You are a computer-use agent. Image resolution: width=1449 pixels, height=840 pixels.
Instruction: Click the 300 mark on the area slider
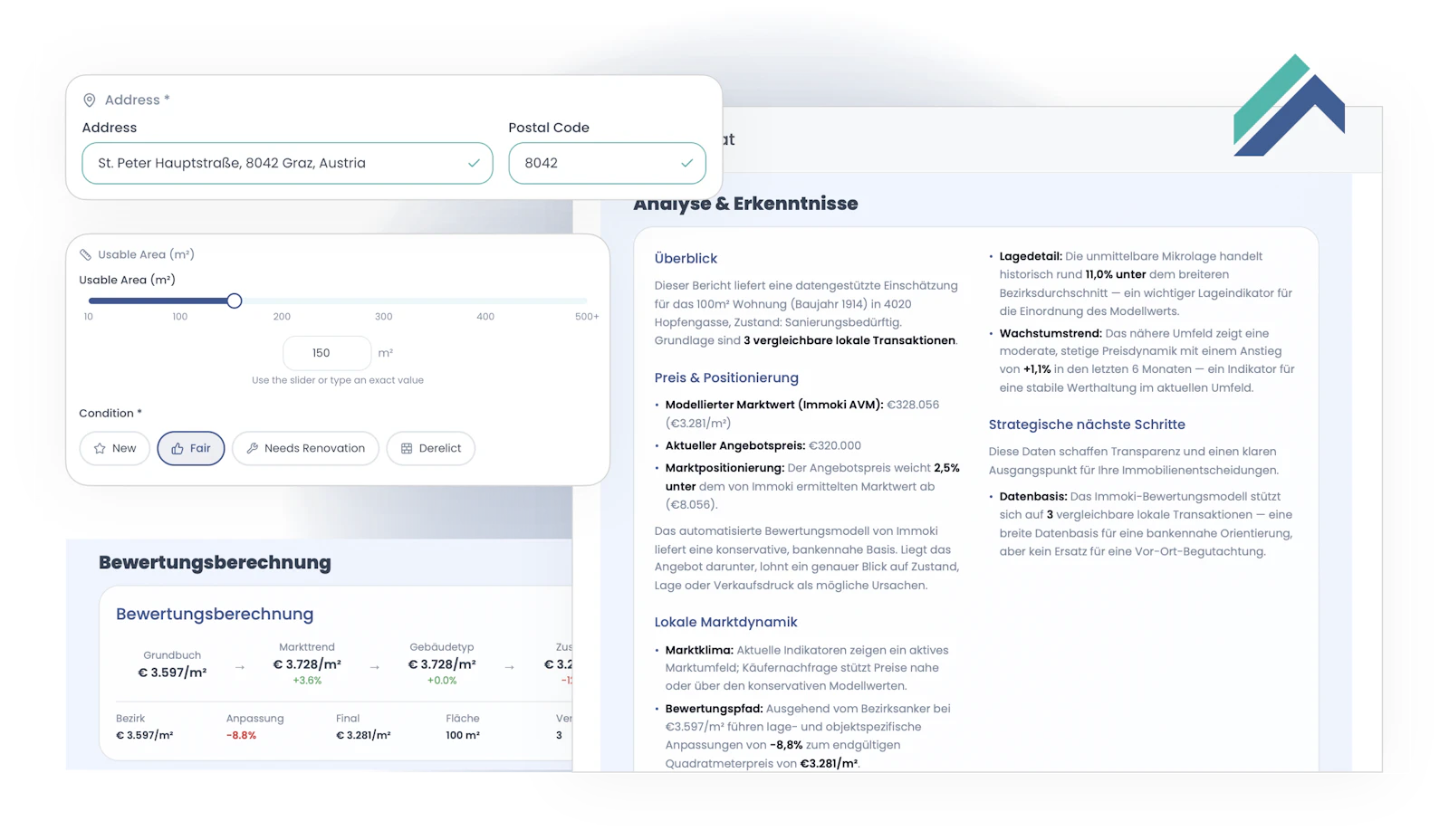coord(384,317)
